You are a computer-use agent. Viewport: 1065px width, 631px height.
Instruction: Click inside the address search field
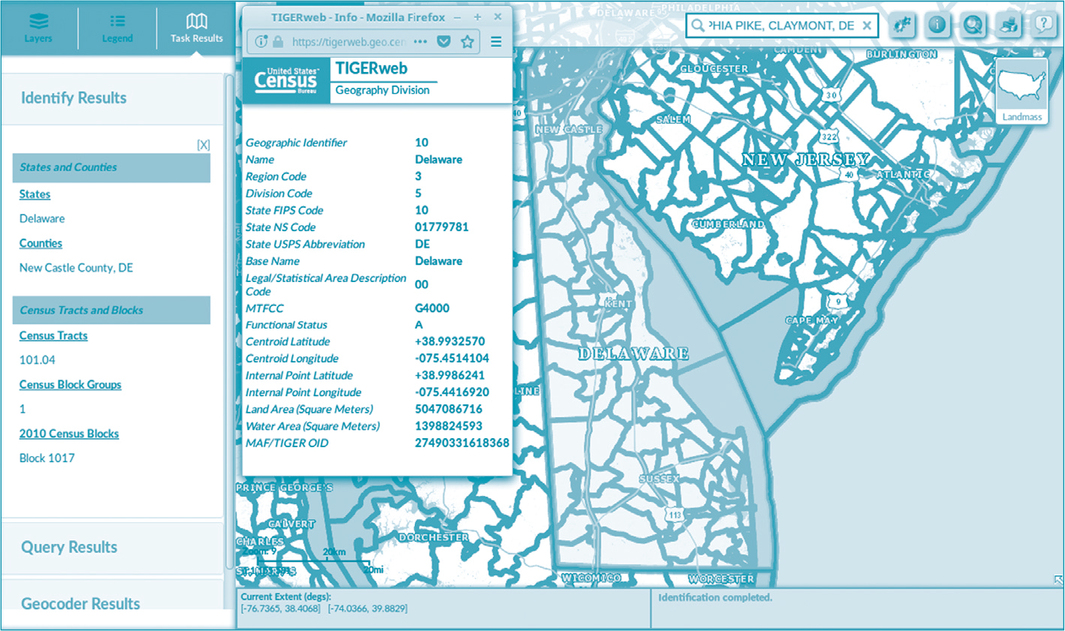coord(780,26)
